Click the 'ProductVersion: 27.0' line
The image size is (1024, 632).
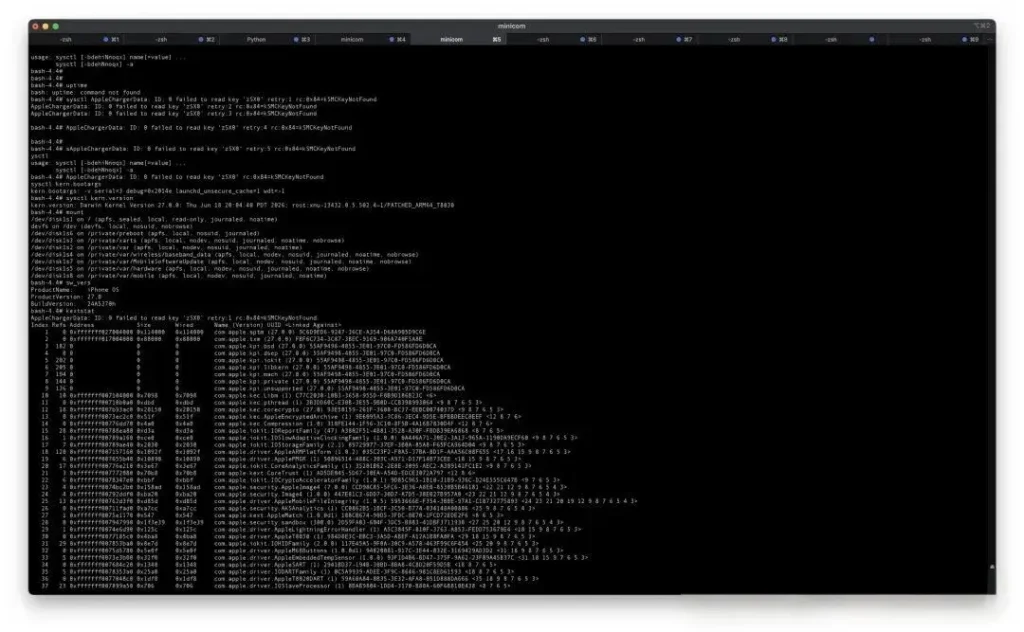pos(65,297)
